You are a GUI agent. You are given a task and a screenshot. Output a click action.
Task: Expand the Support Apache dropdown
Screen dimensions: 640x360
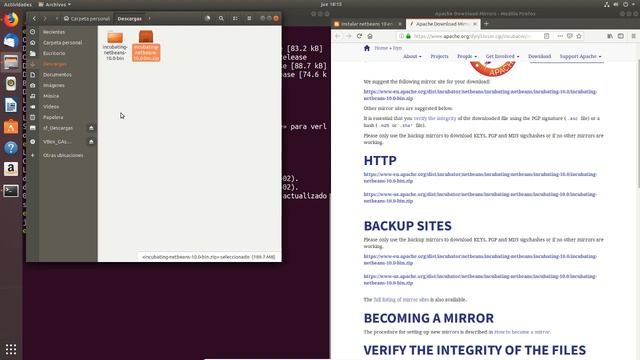click(x=580, y=56)
